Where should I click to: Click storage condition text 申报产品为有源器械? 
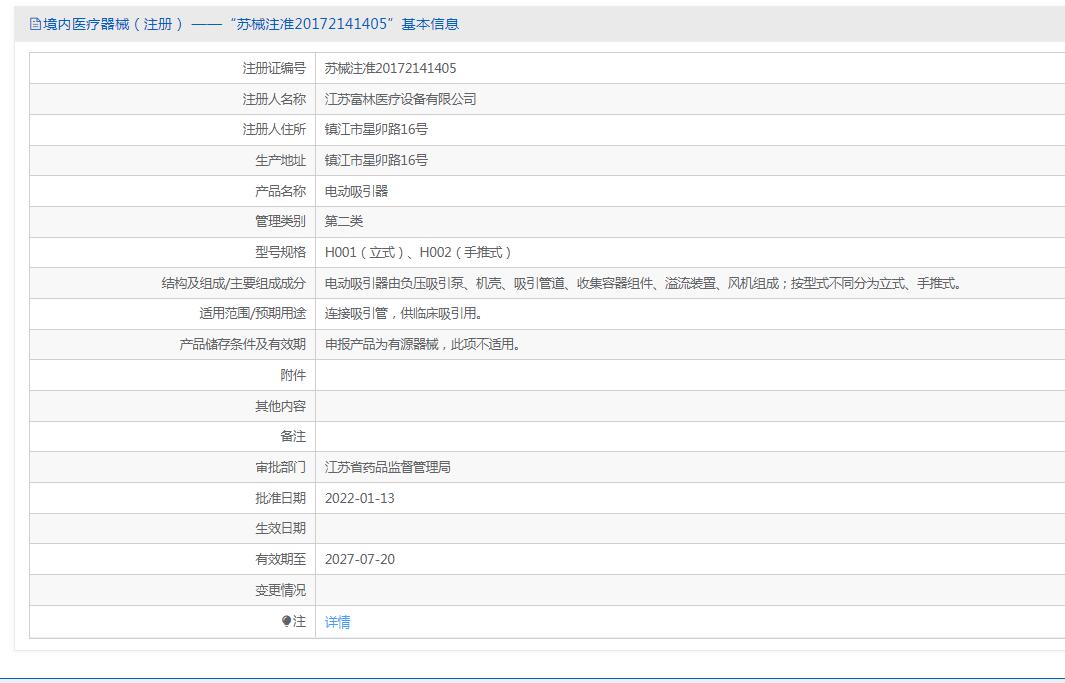click(422, 344)
